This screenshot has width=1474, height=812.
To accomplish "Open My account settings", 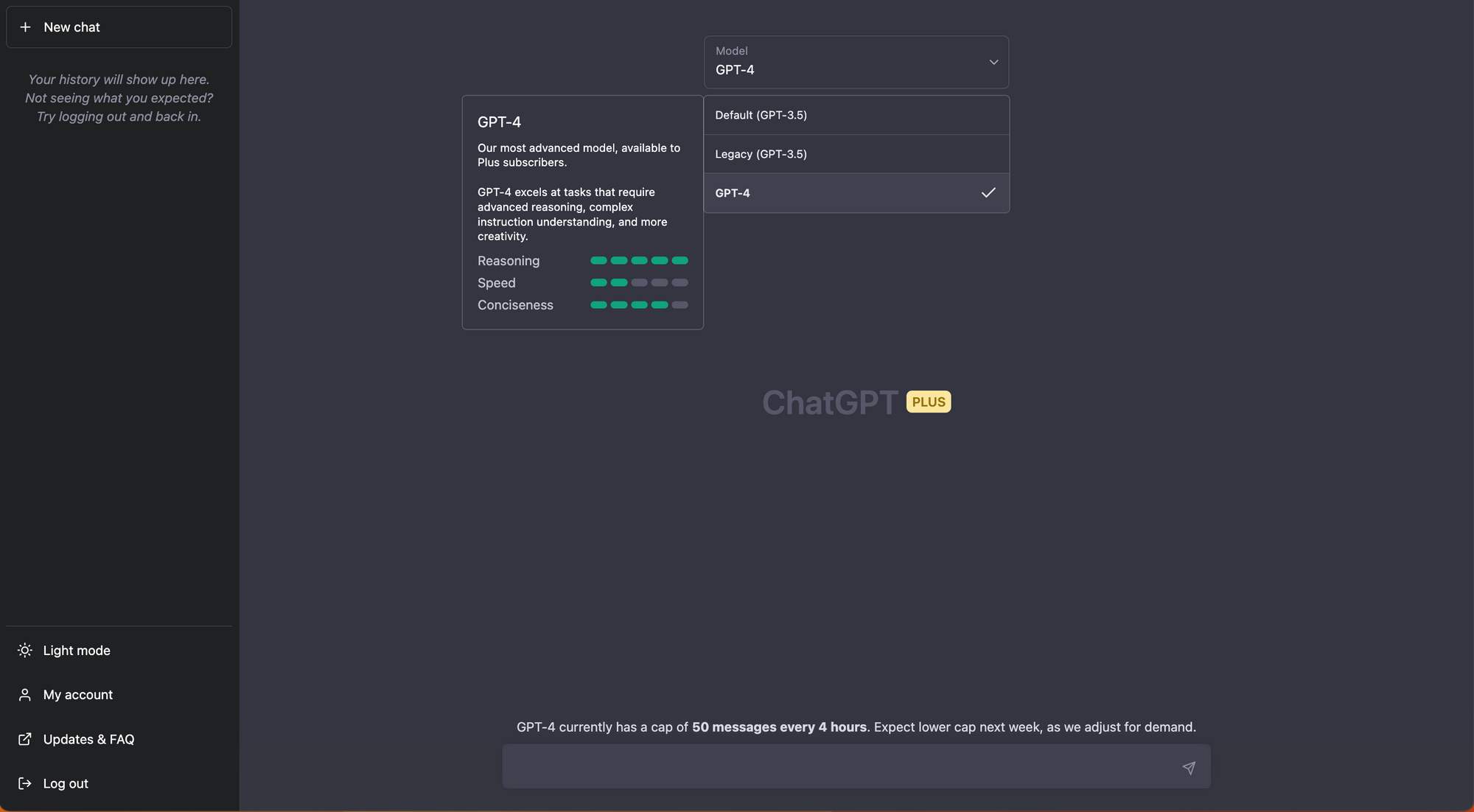I will coord(78,694).
